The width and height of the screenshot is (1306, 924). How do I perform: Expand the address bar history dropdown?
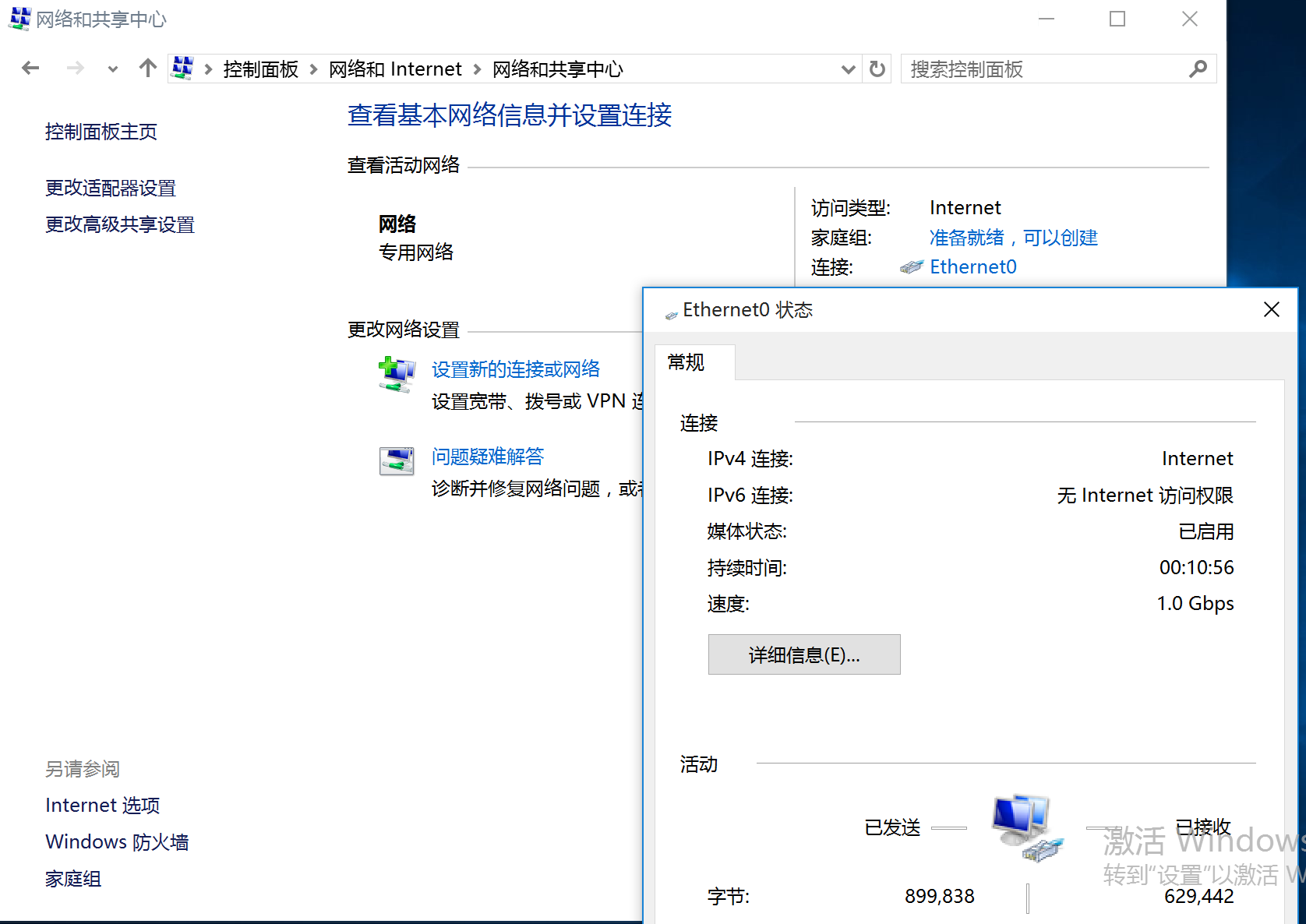tap(849, 69)
